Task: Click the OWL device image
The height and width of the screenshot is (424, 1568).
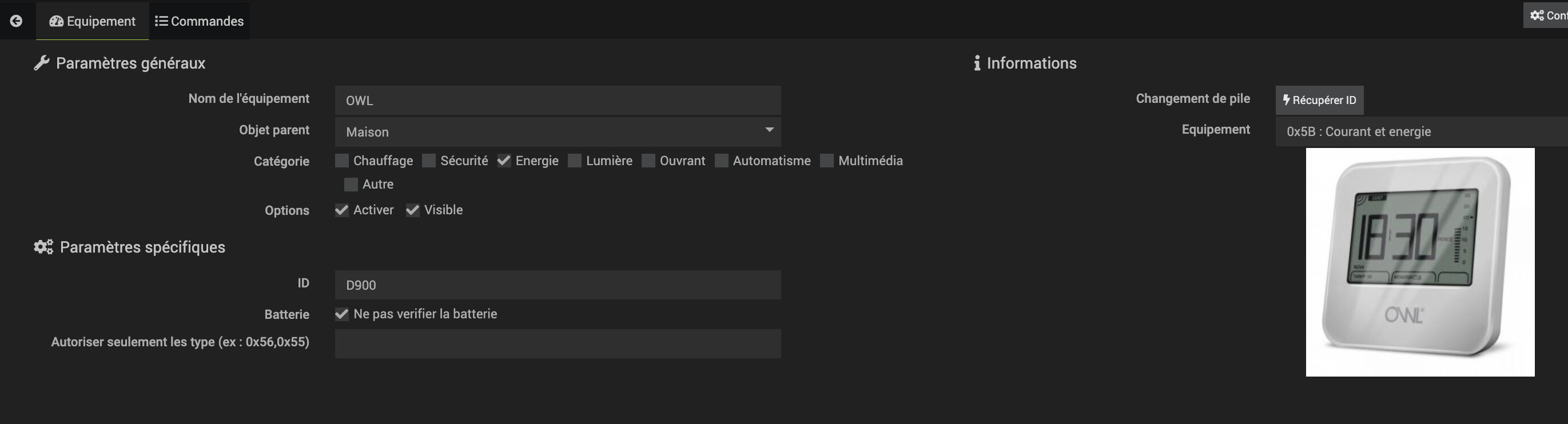Action: click(1420, 262)
